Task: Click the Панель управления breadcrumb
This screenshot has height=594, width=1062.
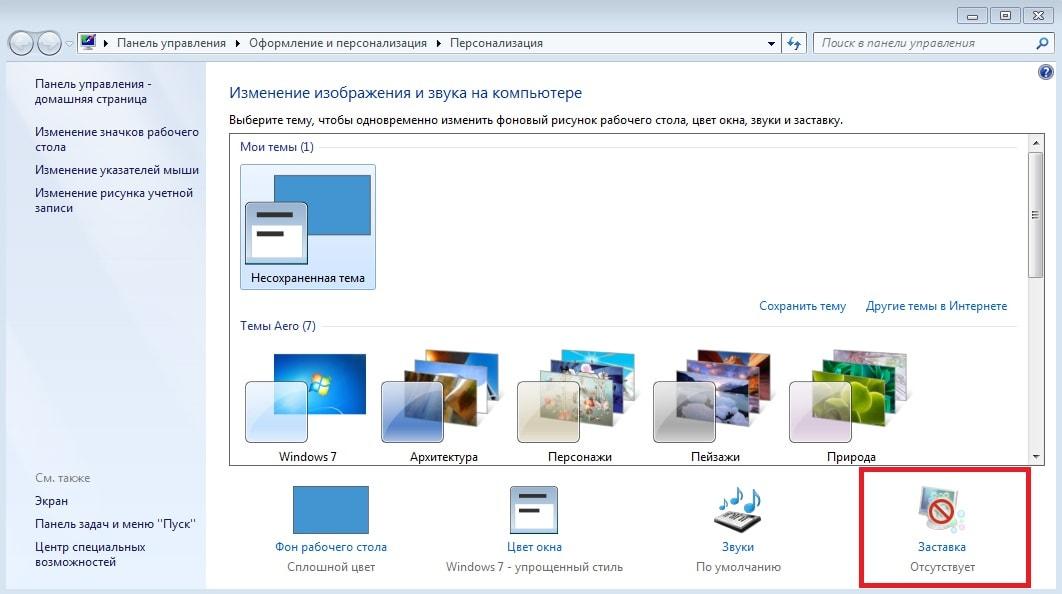Action: point(171,43)
